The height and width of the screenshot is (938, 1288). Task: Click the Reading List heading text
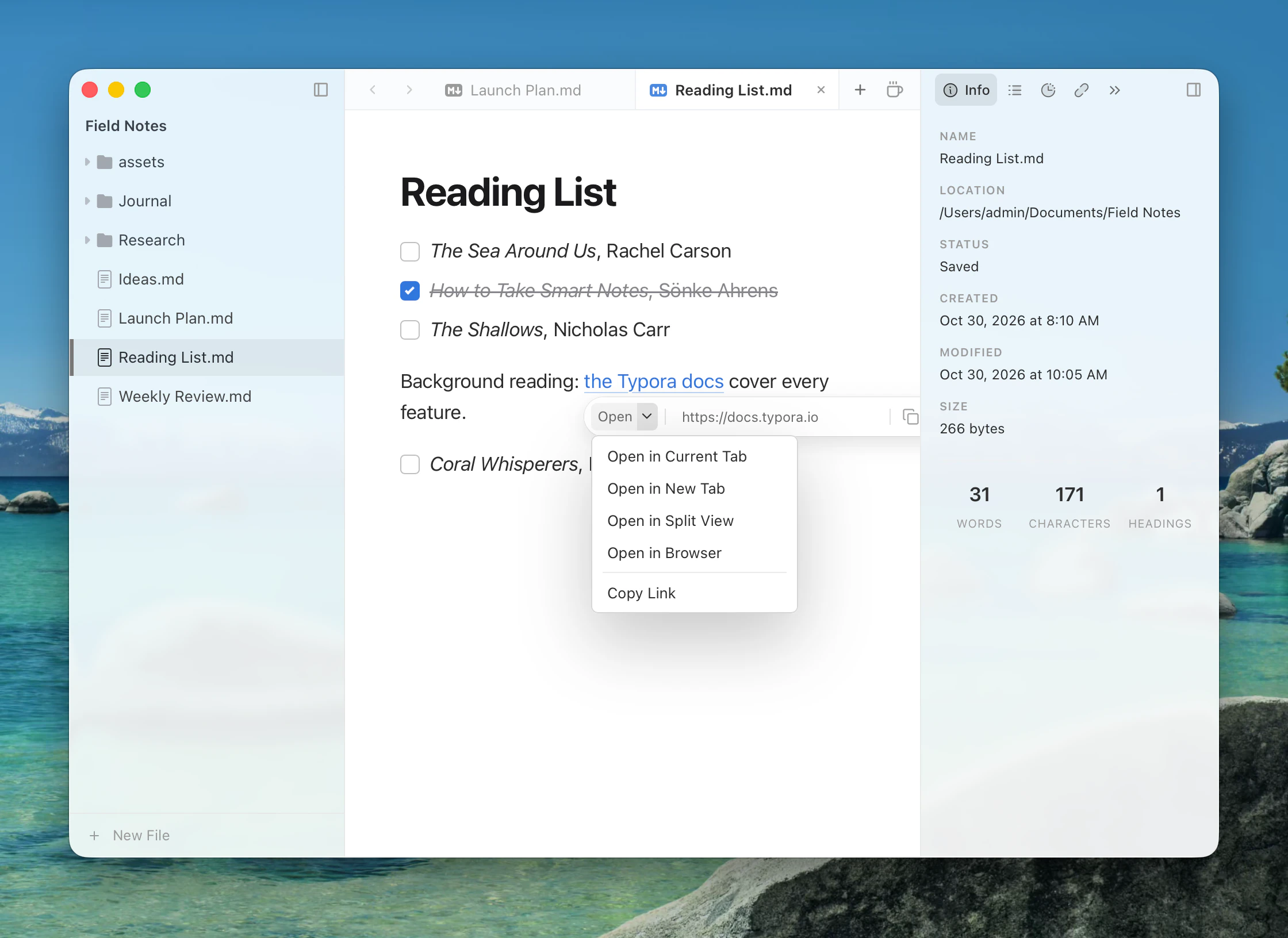(508, 193)
